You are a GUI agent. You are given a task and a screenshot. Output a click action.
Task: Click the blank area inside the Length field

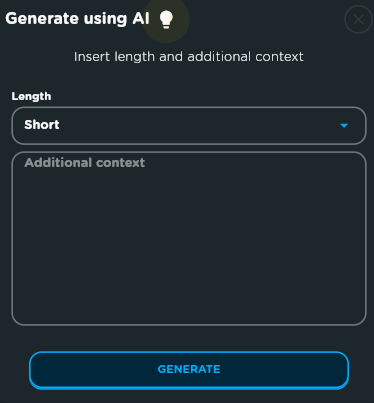pos(200,126)
